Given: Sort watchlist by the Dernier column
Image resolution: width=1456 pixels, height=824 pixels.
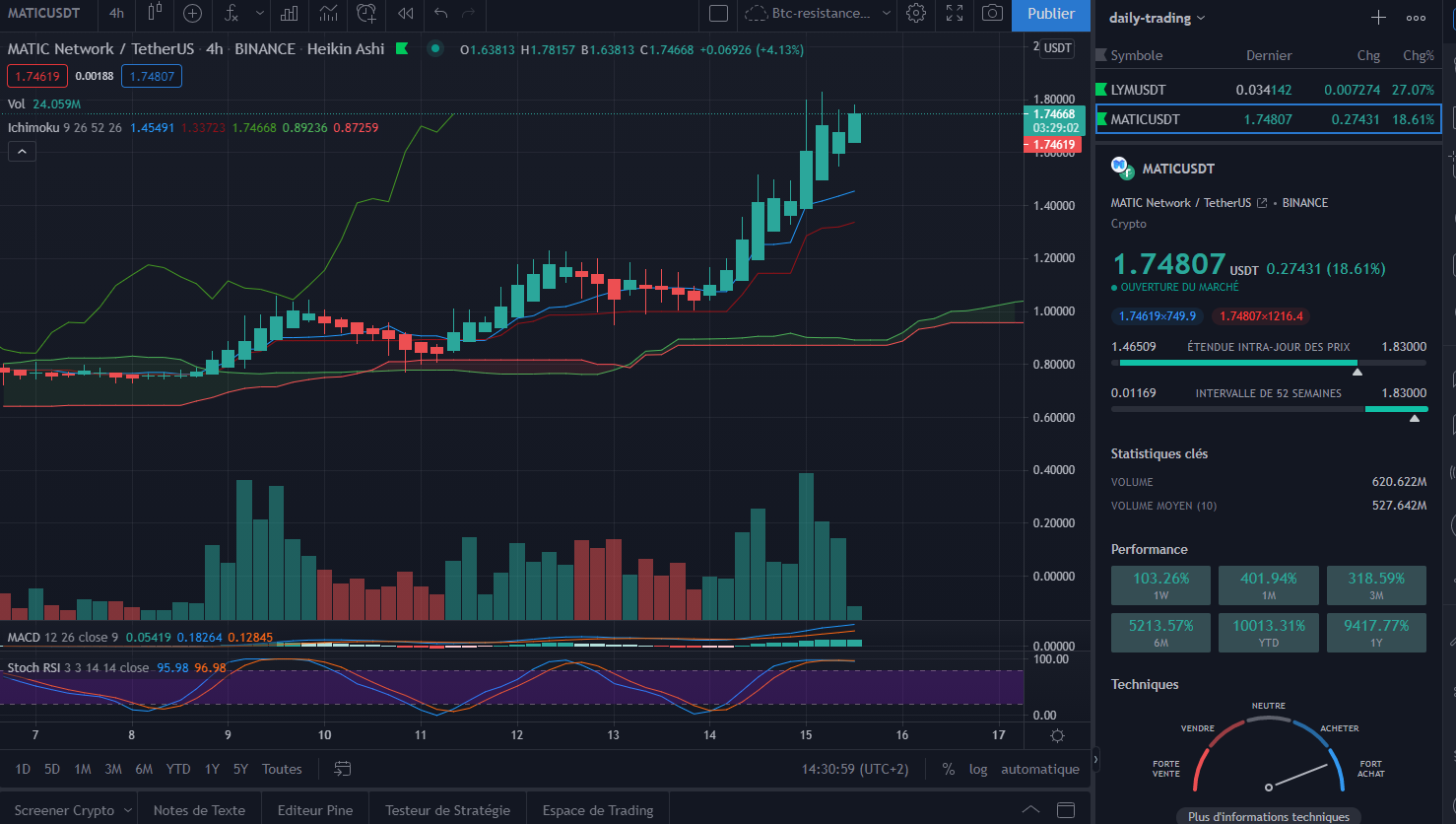Looking at the screenshot, I should click(x=1269, y=55).
